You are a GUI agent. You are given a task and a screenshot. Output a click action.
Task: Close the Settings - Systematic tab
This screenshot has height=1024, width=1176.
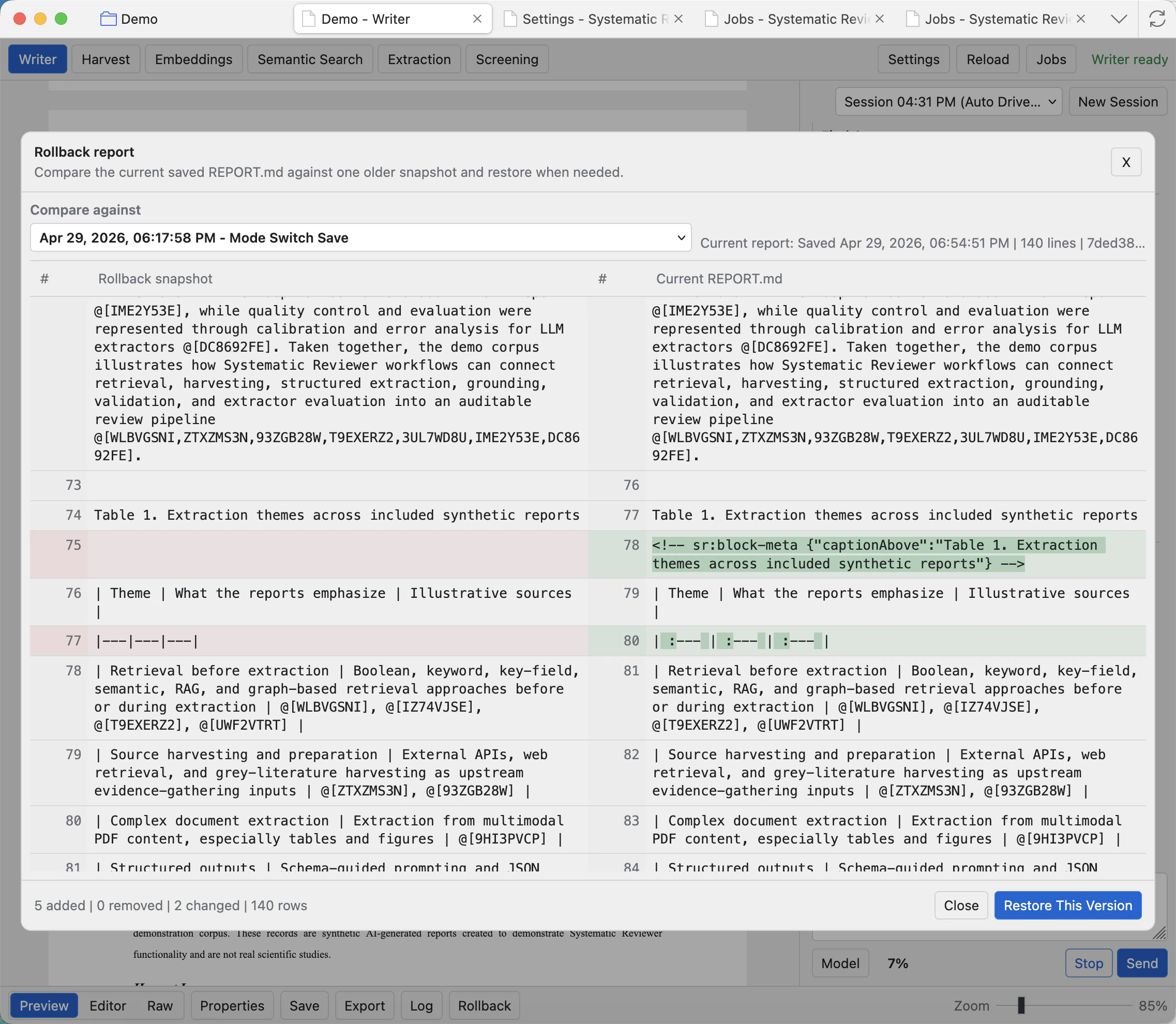pyautogui.click(x=679, y=19)
